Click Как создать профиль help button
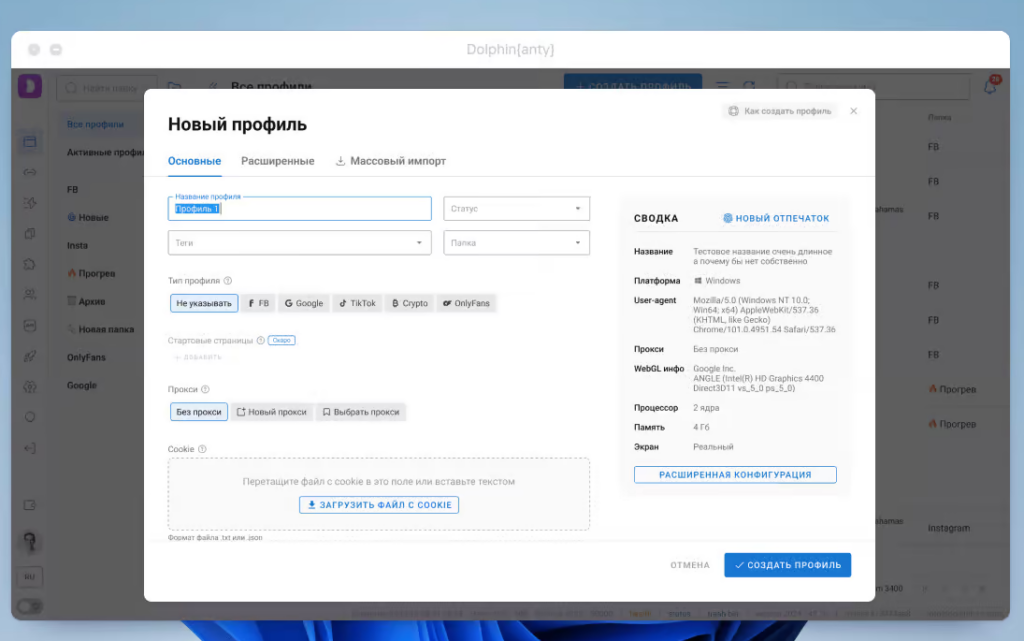The width and height of the screenshot is (1024, 641). tap(780, 111)
